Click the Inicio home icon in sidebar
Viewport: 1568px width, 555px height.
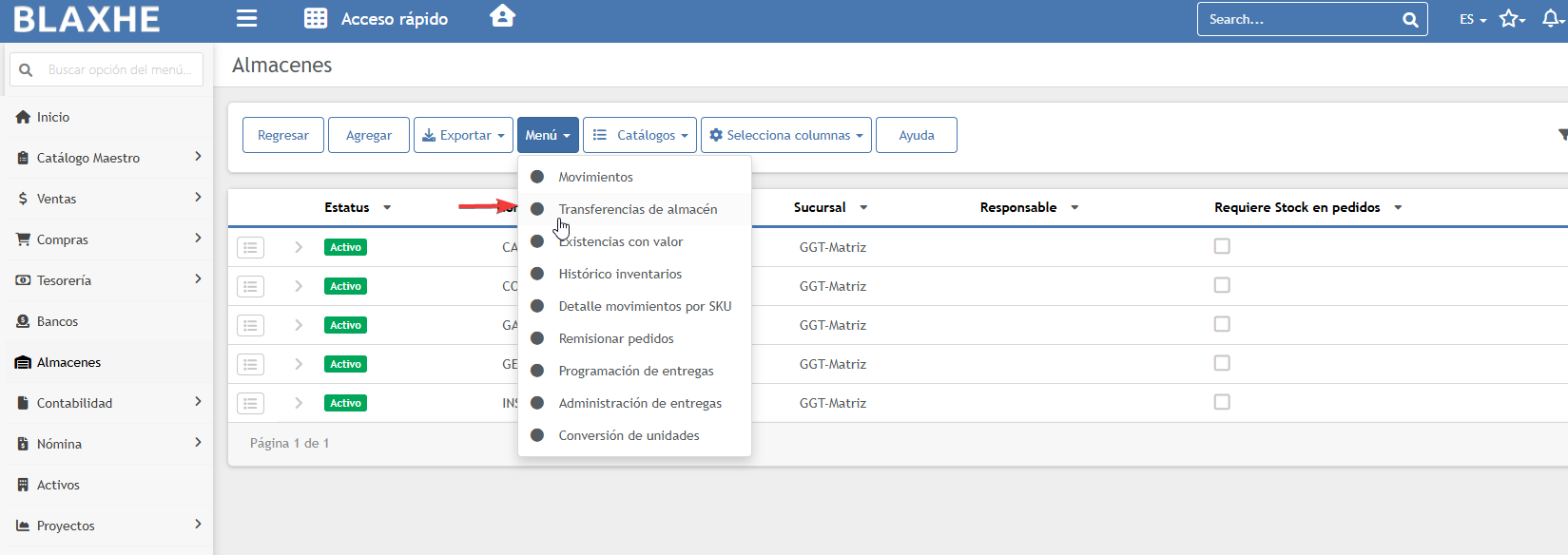coord(23,117)
